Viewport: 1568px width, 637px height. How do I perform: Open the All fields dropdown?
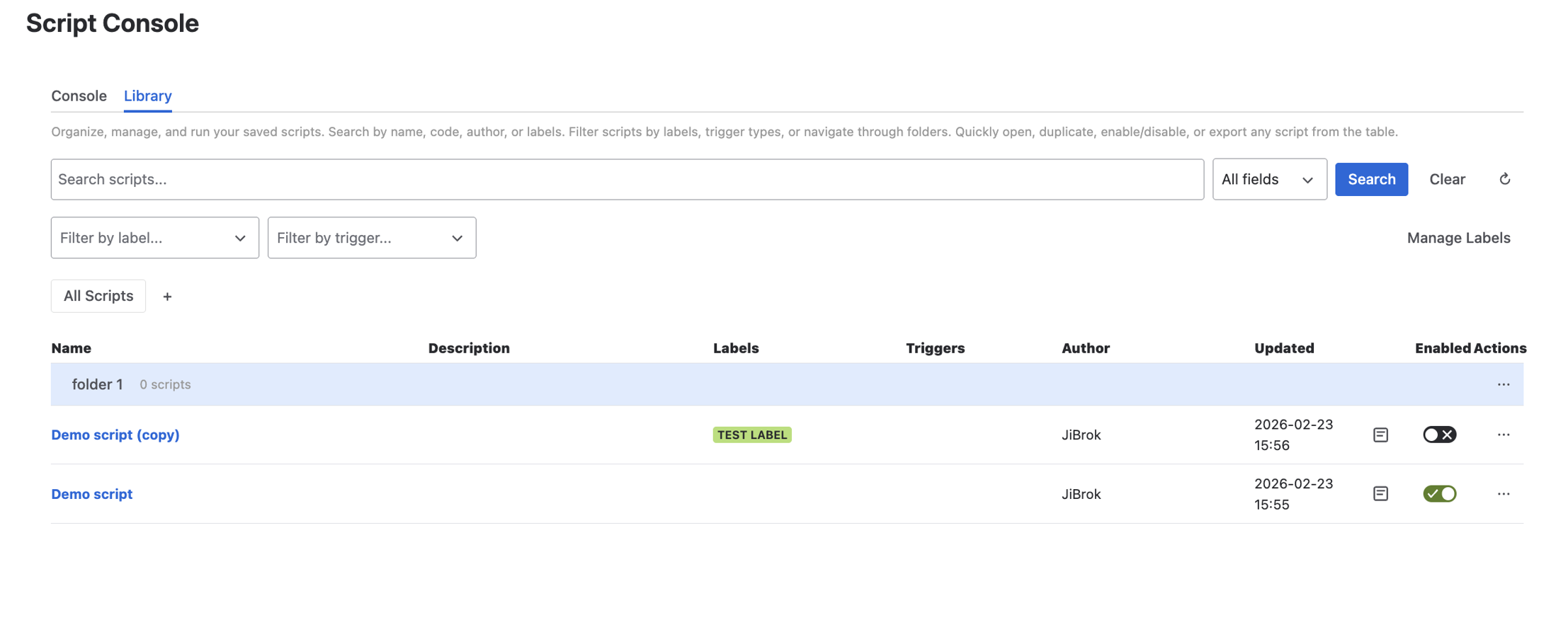(1268, 179)
